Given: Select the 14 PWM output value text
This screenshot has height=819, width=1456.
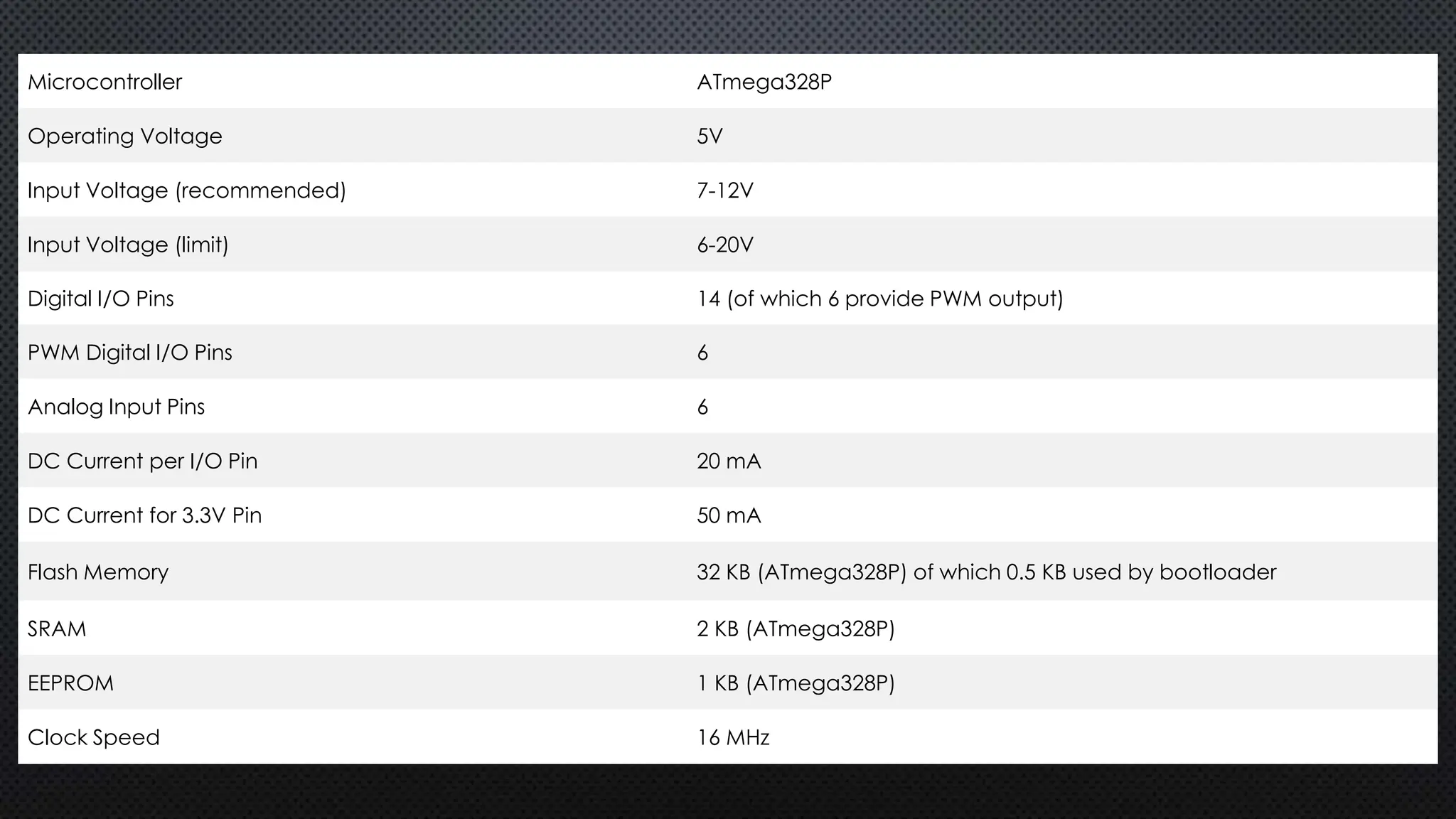Looking at the screenshot, I should (879, 299).
